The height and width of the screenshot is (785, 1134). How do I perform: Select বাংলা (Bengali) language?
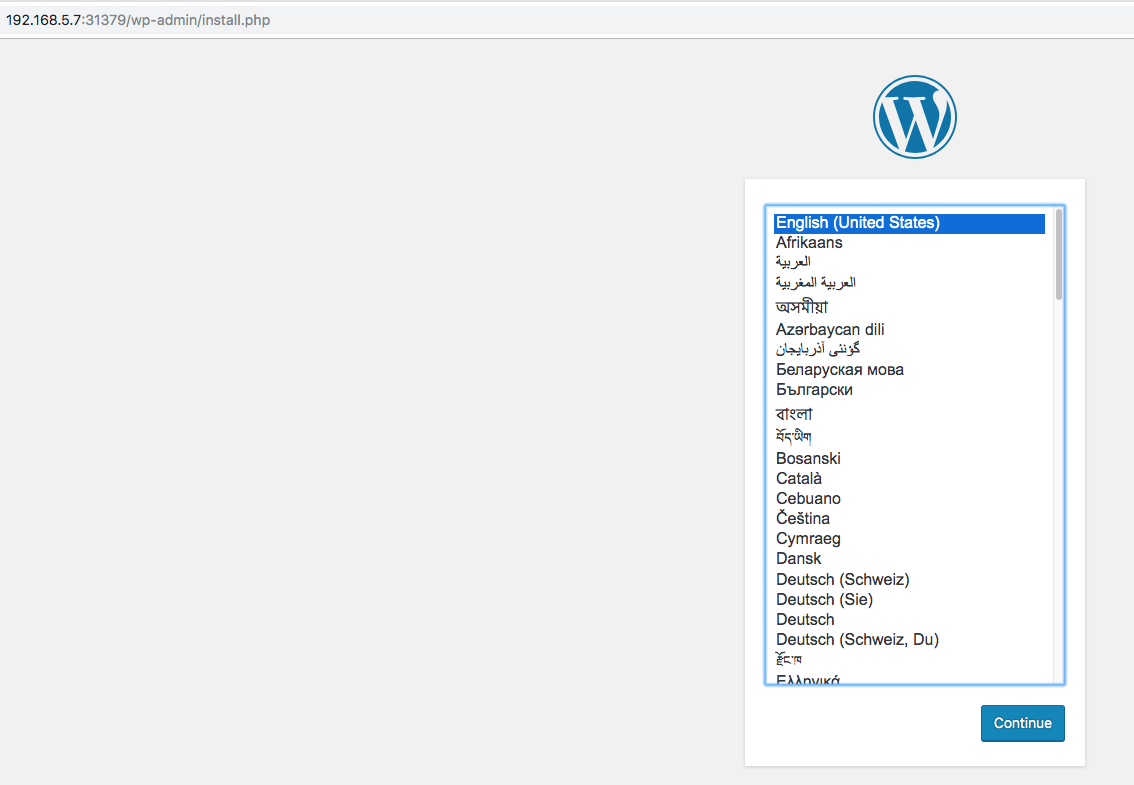click(909, 414)
